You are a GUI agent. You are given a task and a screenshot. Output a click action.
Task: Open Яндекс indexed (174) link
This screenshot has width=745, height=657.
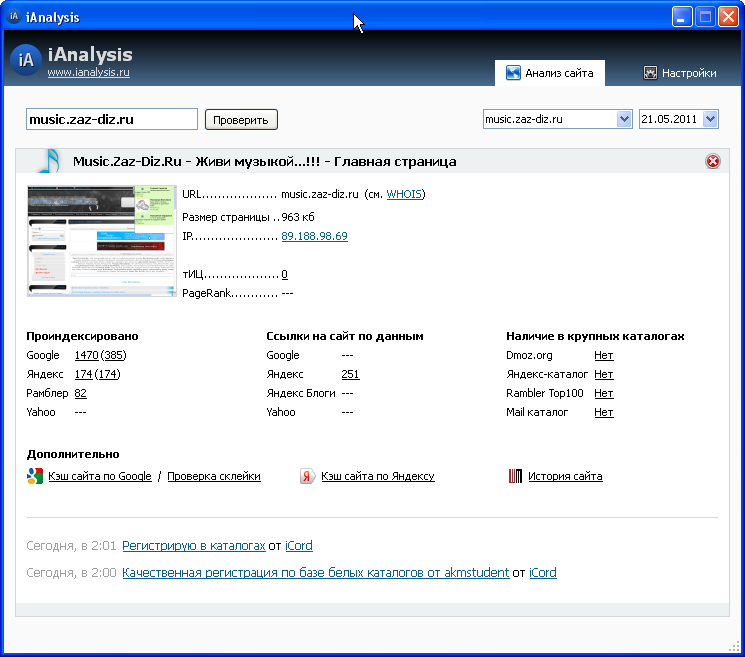click(x=107, y=374)
